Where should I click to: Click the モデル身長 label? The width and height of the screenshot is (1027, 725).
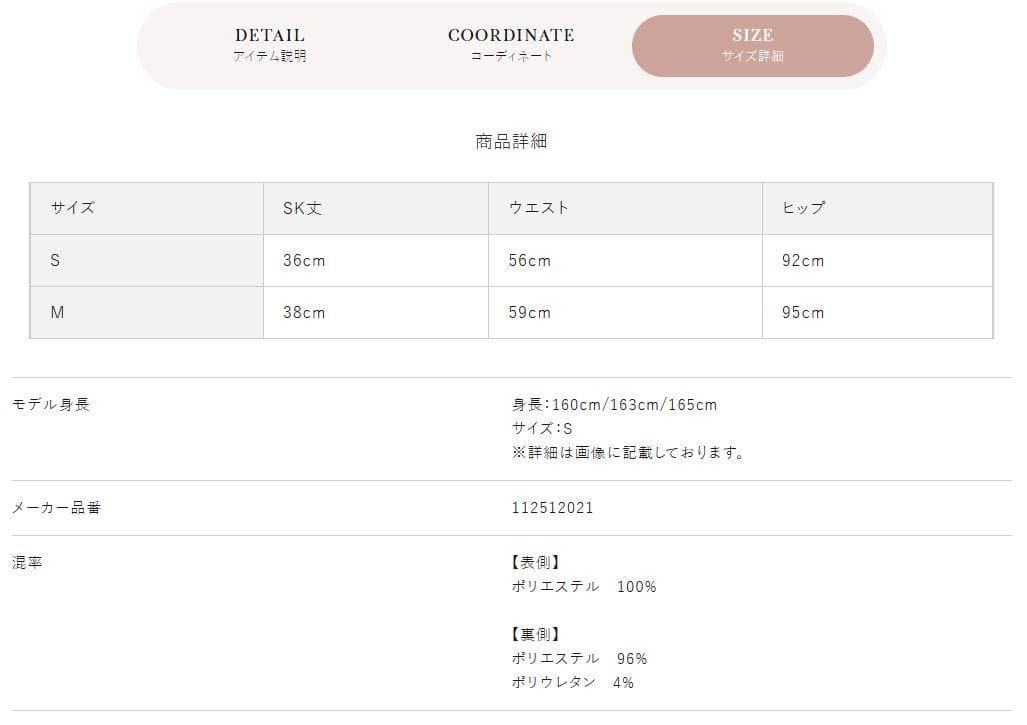(x=51, y=404)
